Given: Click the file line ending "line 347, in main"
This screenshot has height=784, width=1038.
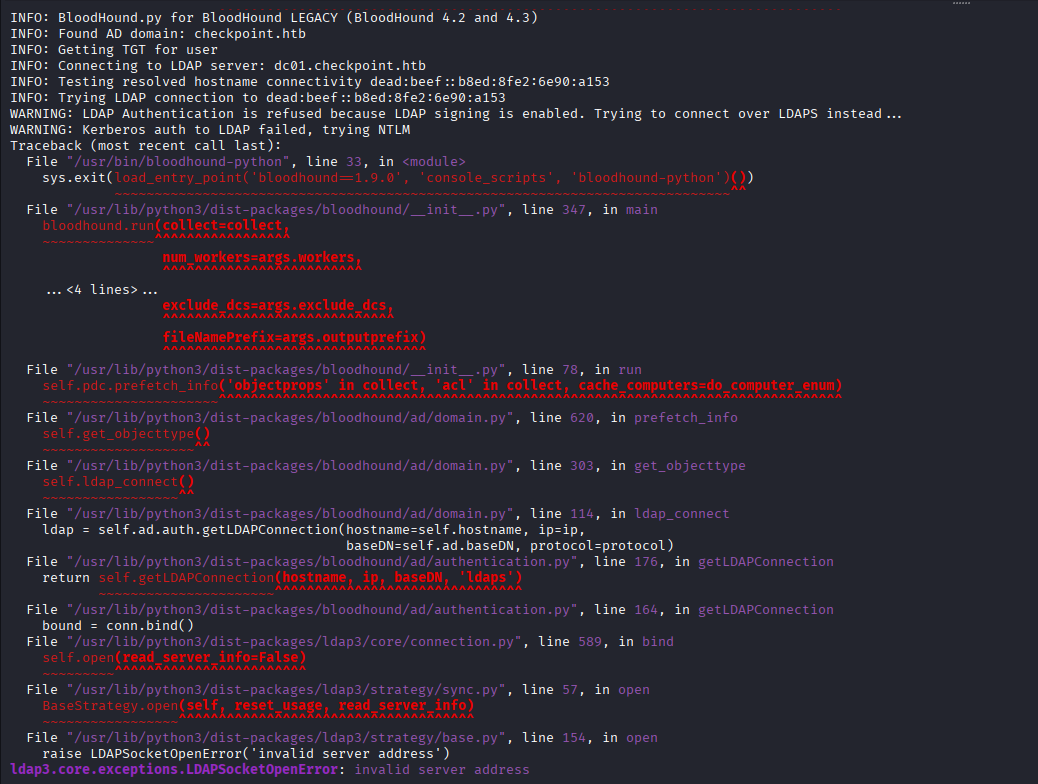Looking at the screenshot, I should tap(342, 209).
